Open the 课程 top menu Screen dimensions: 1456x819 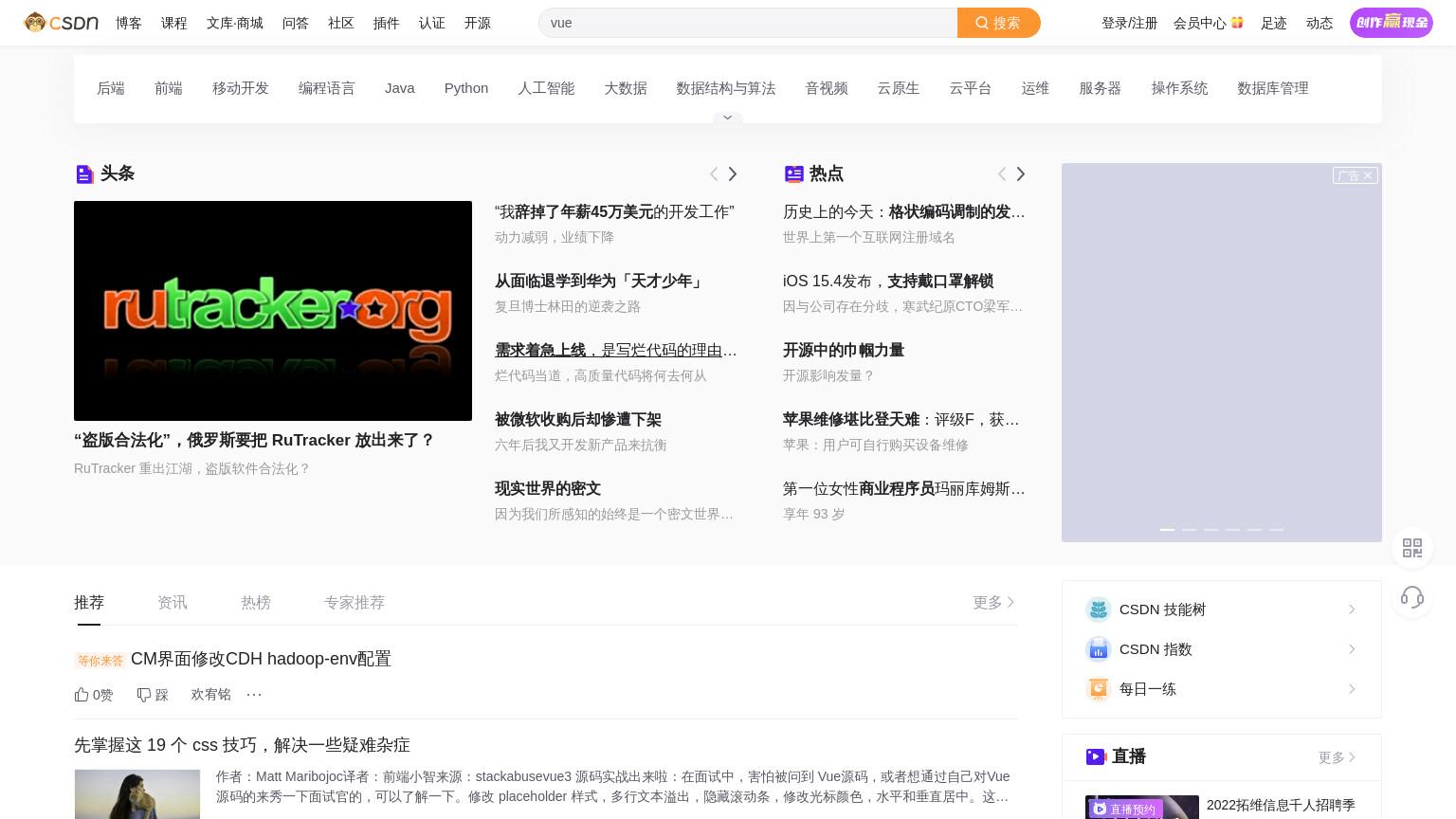174,23
